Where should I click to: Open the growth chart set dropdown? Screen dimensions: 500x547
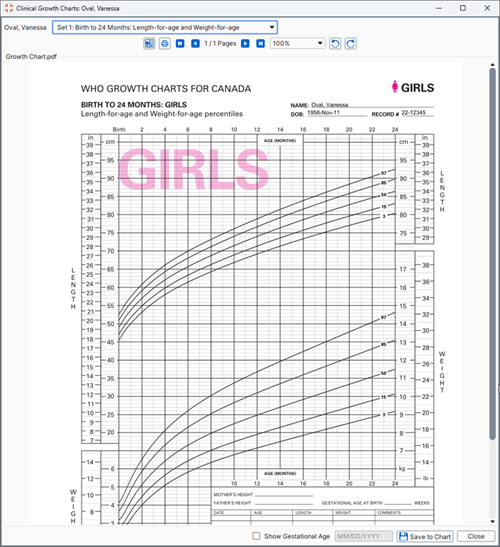(x=165, y=27)
